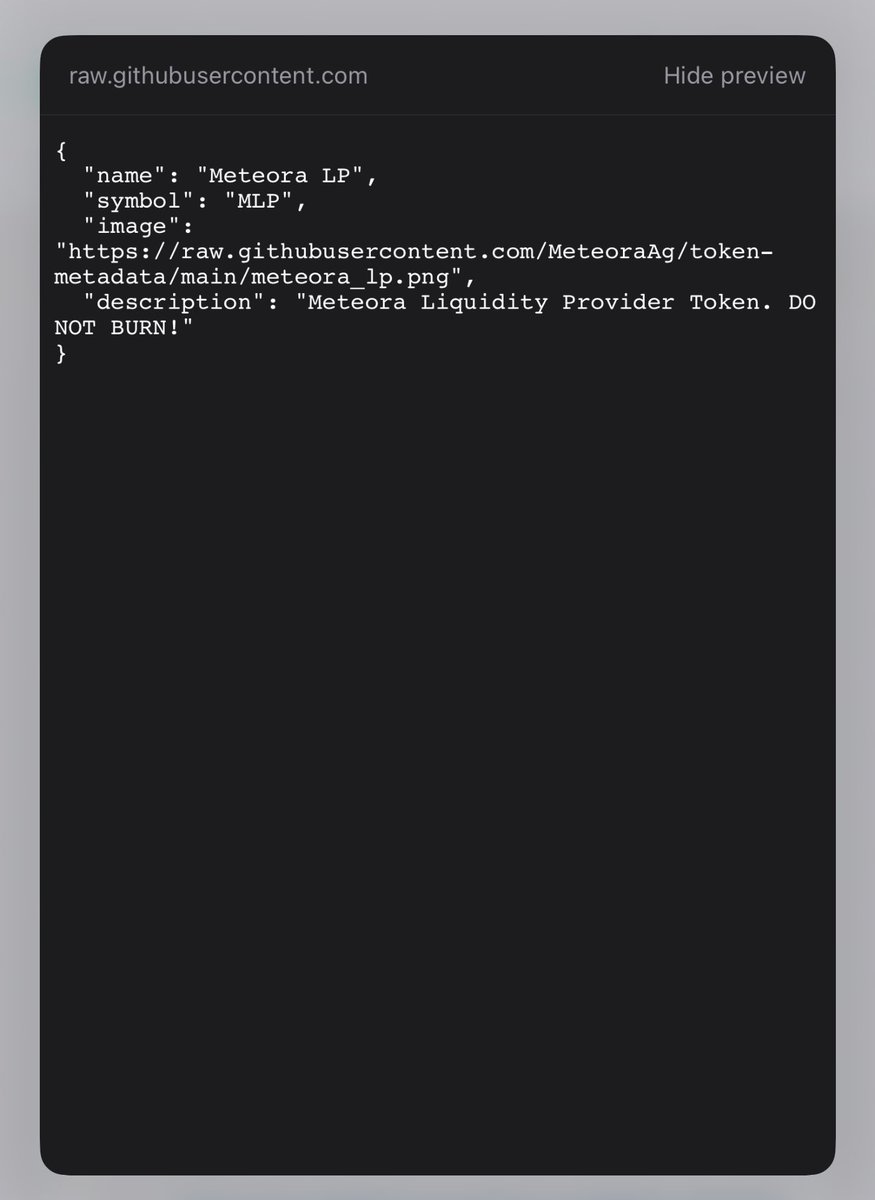Click the closing curly brace
The width and height of the screenshot is (875, 1200).
[x=61, y=352]
